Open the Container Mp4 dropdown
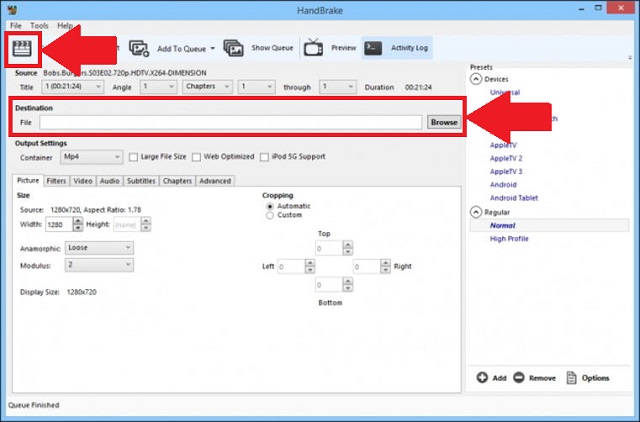The image size is (640, 422). [x=92, y=157]
